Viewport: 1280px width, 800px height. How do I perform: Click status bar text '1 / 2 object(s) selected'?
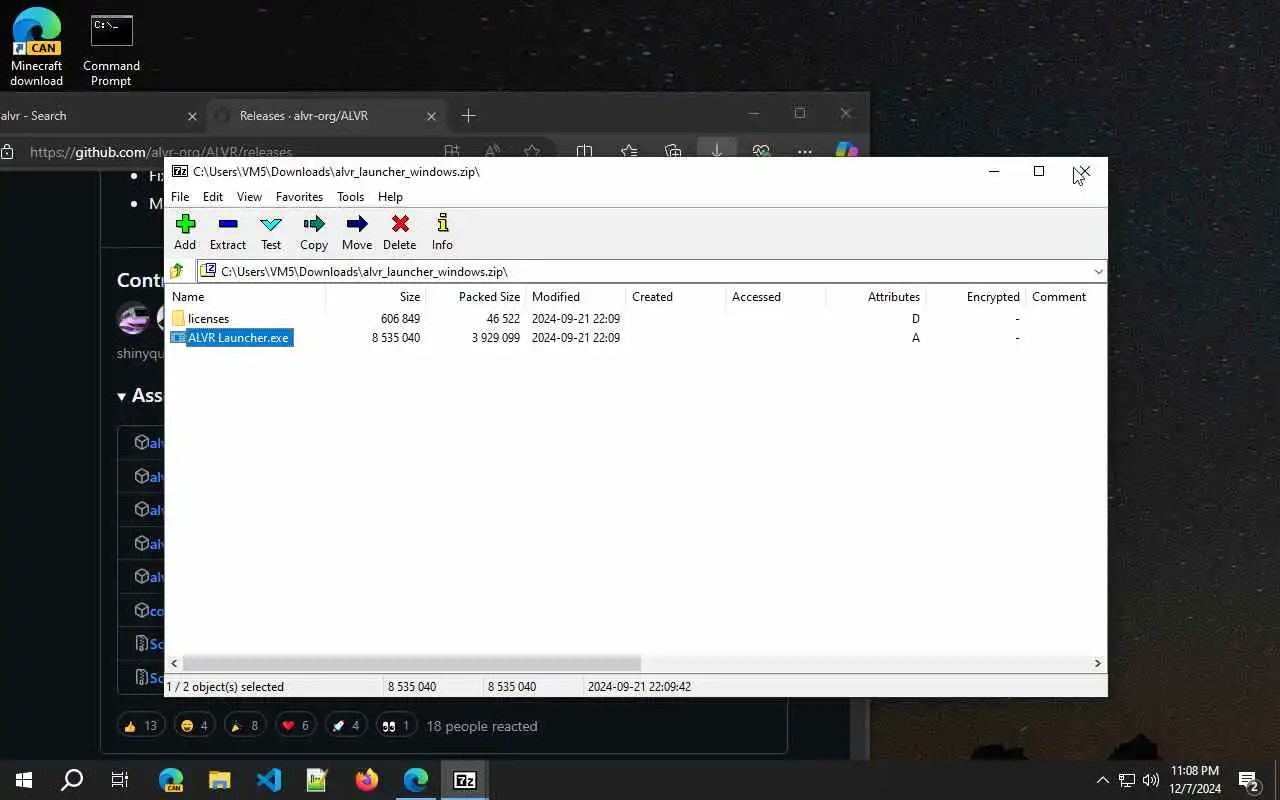pos(225,687)
